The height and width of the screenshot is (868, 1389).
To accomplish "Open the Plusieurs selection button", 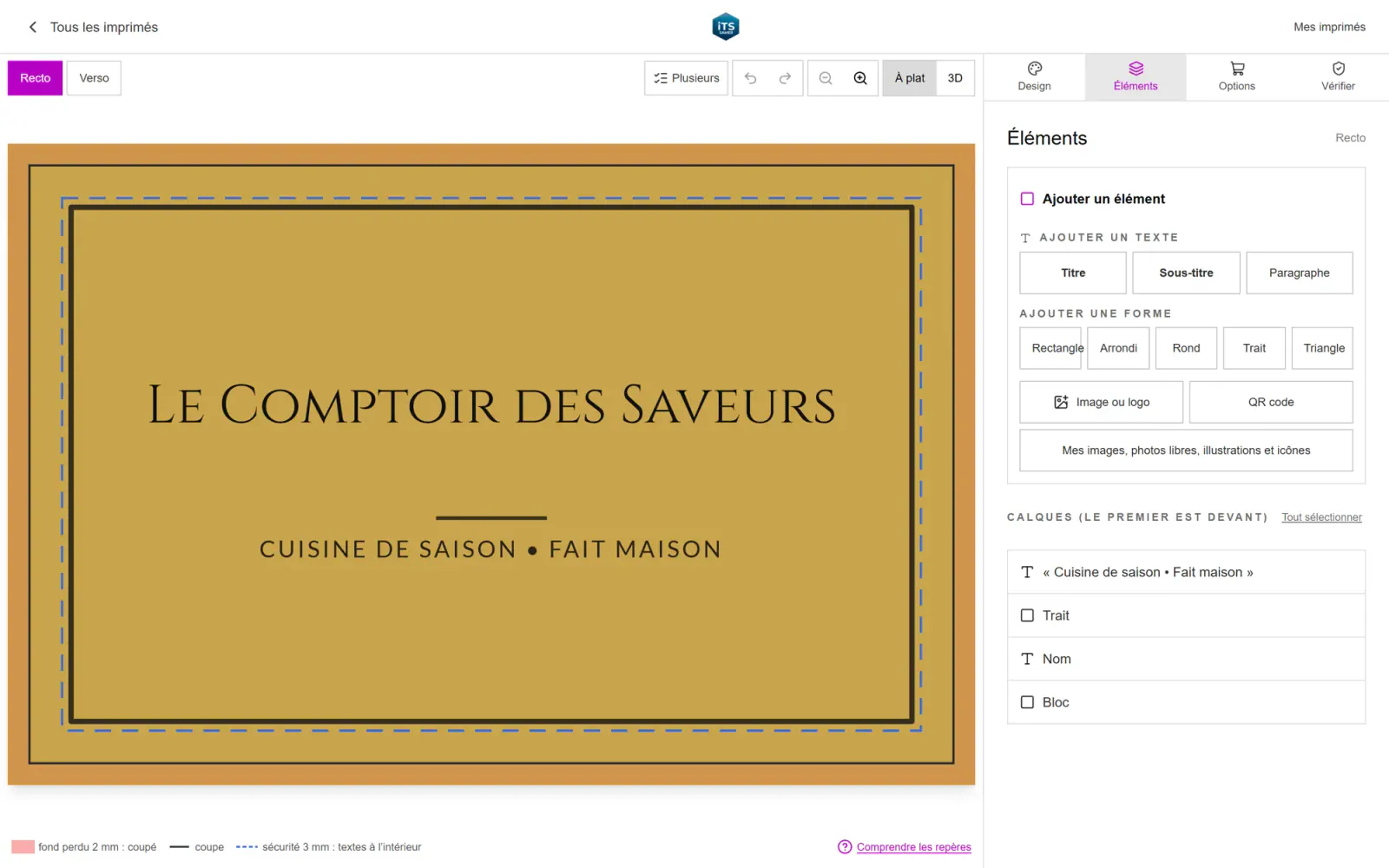I will [x=686, y=78].
